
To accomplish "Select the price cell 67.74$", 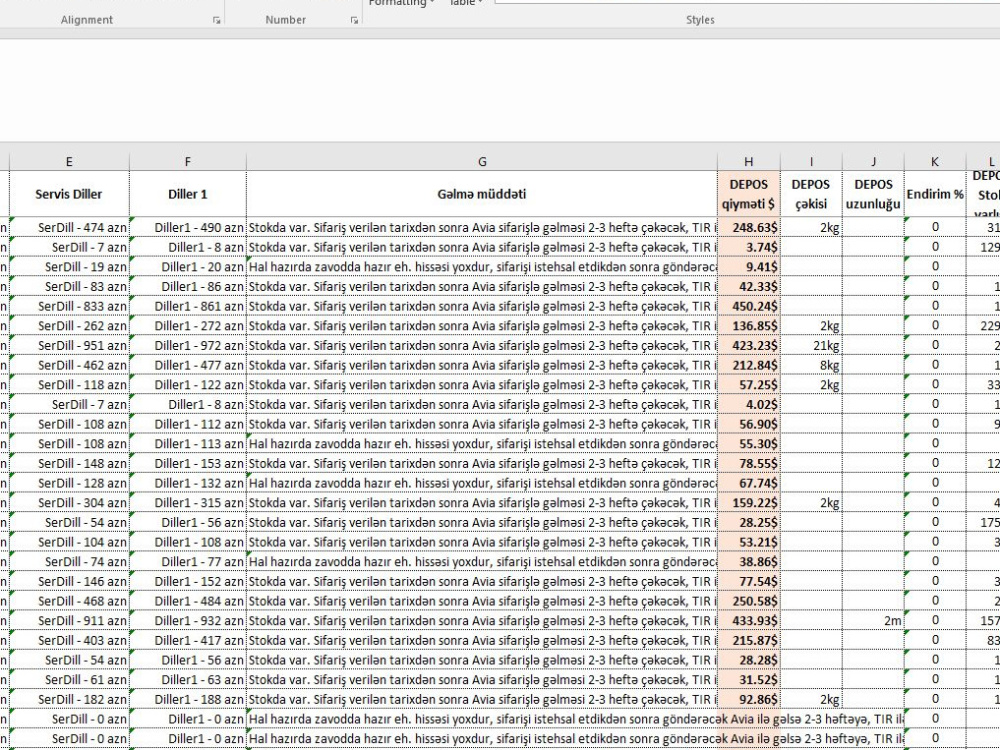I will coord(749,483).
